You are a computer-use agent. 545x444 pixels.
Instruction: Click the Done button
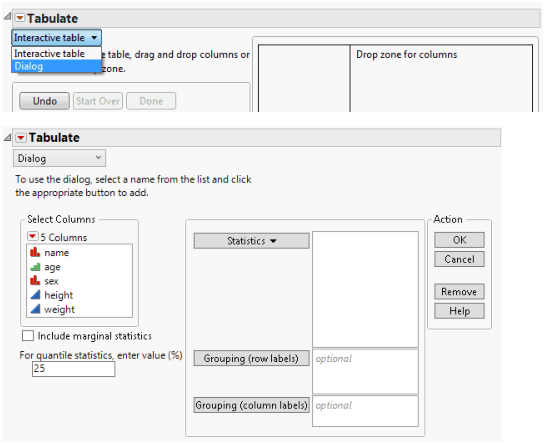(x=151, y=101)
